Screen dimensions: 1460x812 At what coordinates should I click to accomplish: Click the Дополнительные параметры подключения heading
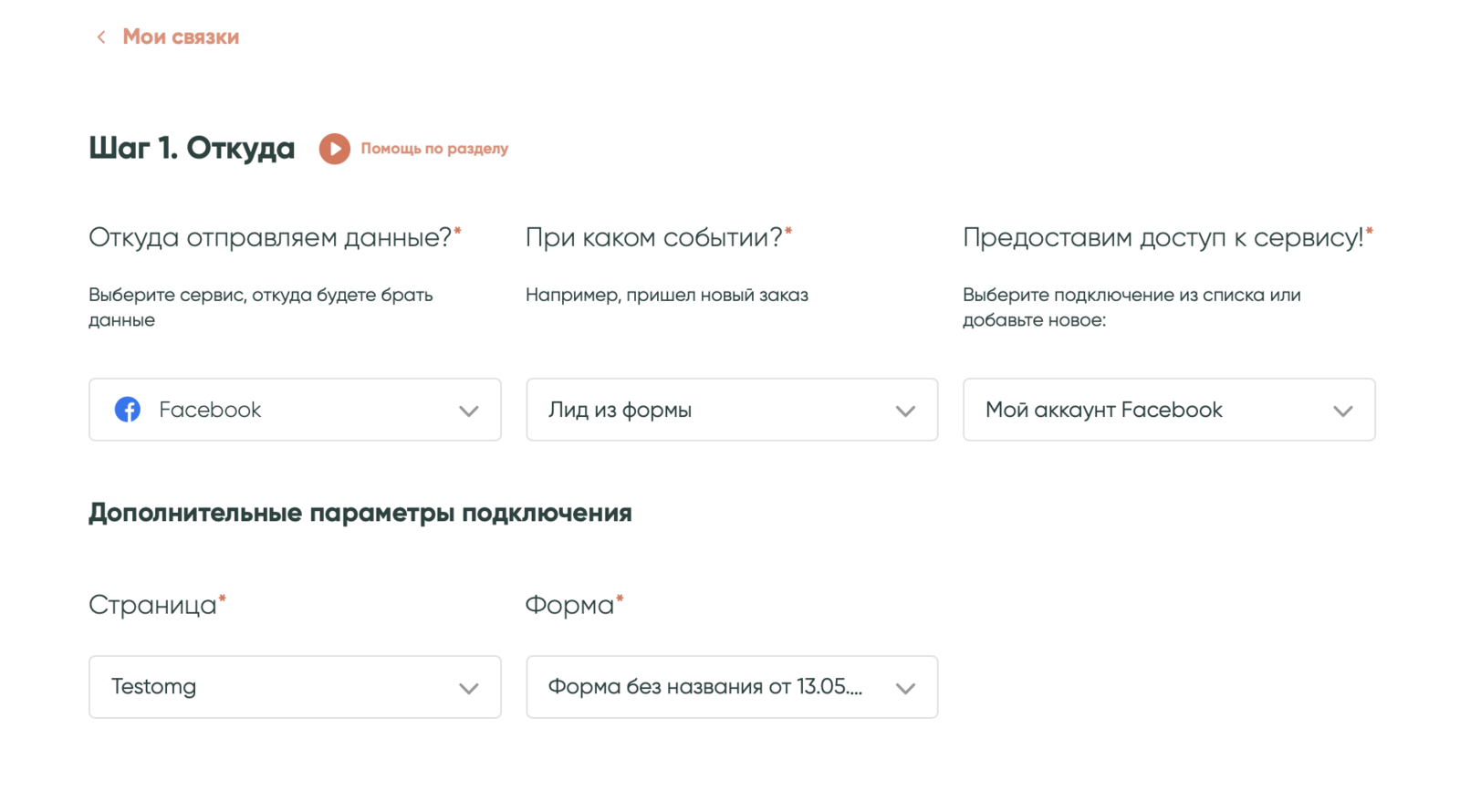[x=360, y=513]
